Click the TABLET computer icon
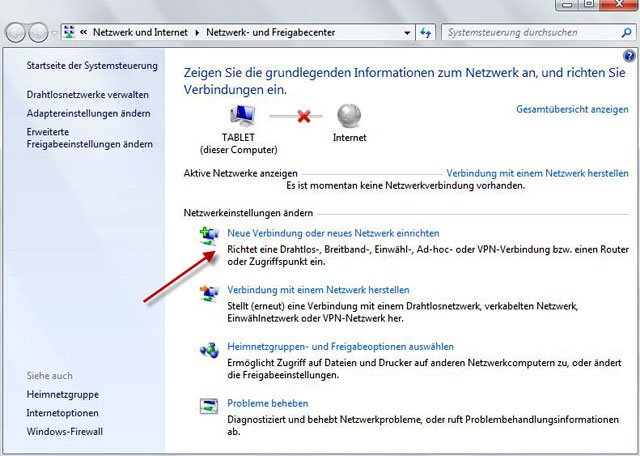Image resolution: width=640 pixels, height=456 pixels. click(243, 115)
